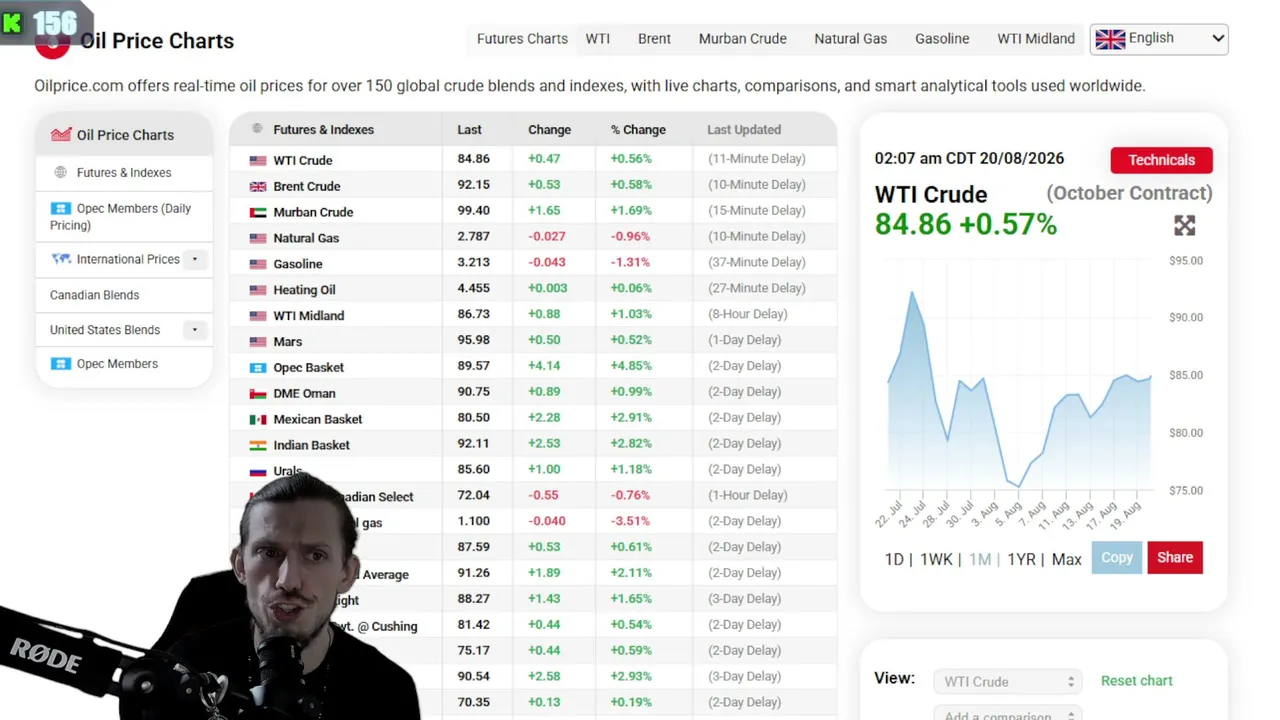The image size is (1280, 720).
Task: Click the world map icon beside International Prices
Action: (x=61, y=259)
